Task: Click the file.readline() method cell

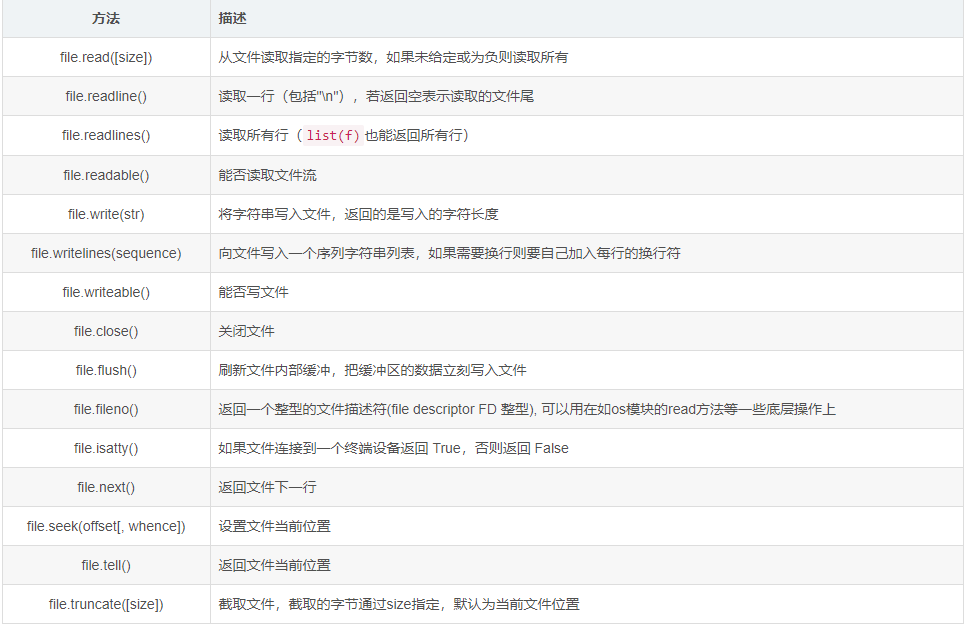Action: click(x=106, y=96)
